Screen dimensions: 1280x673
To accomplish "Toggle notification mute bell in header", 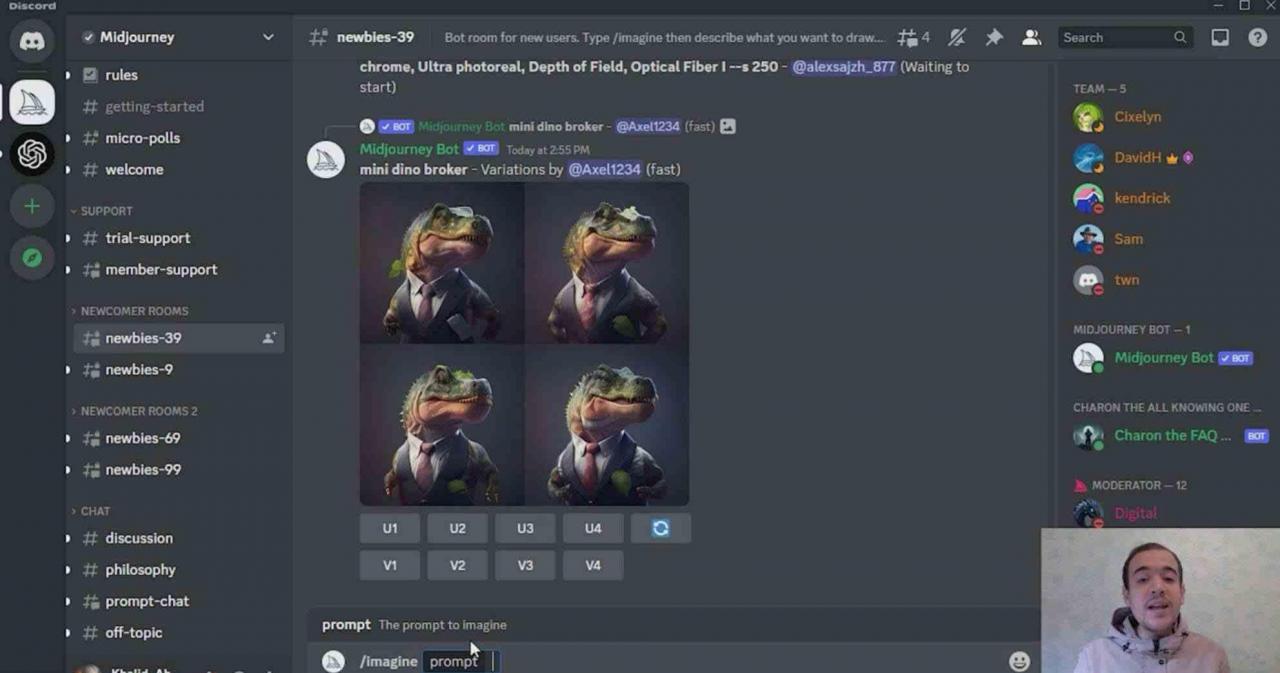I will coord(957,38).
